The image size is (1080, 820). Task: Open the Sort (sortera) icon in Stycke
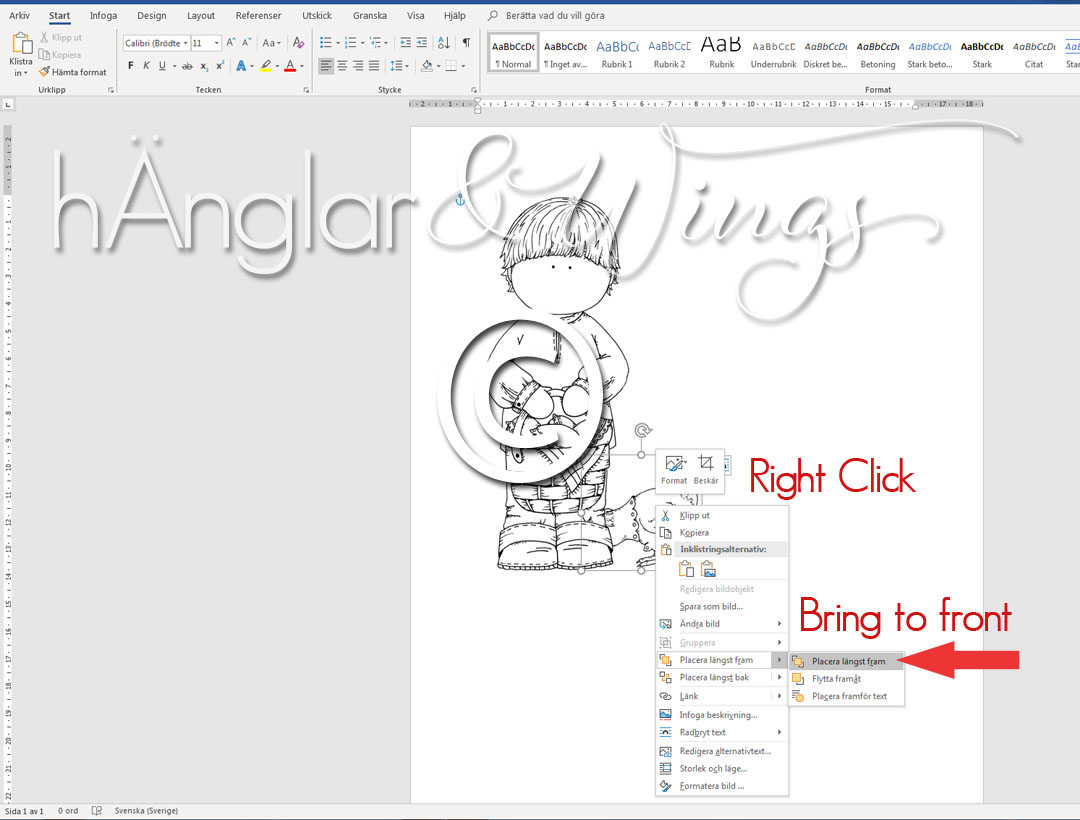[443, 43]
